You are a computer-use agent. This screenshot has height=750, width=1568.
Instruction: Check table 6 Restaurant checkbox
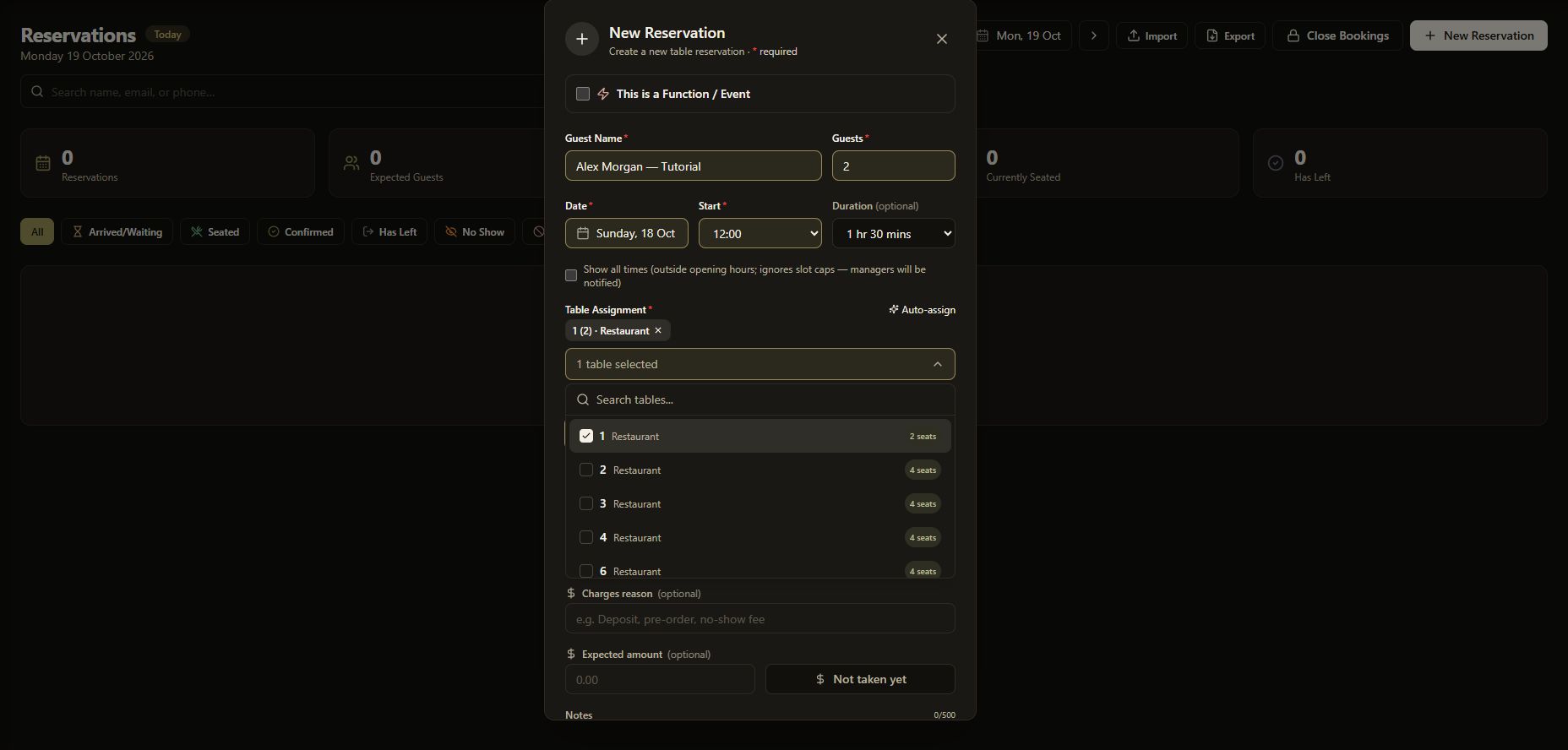point(586,571)
